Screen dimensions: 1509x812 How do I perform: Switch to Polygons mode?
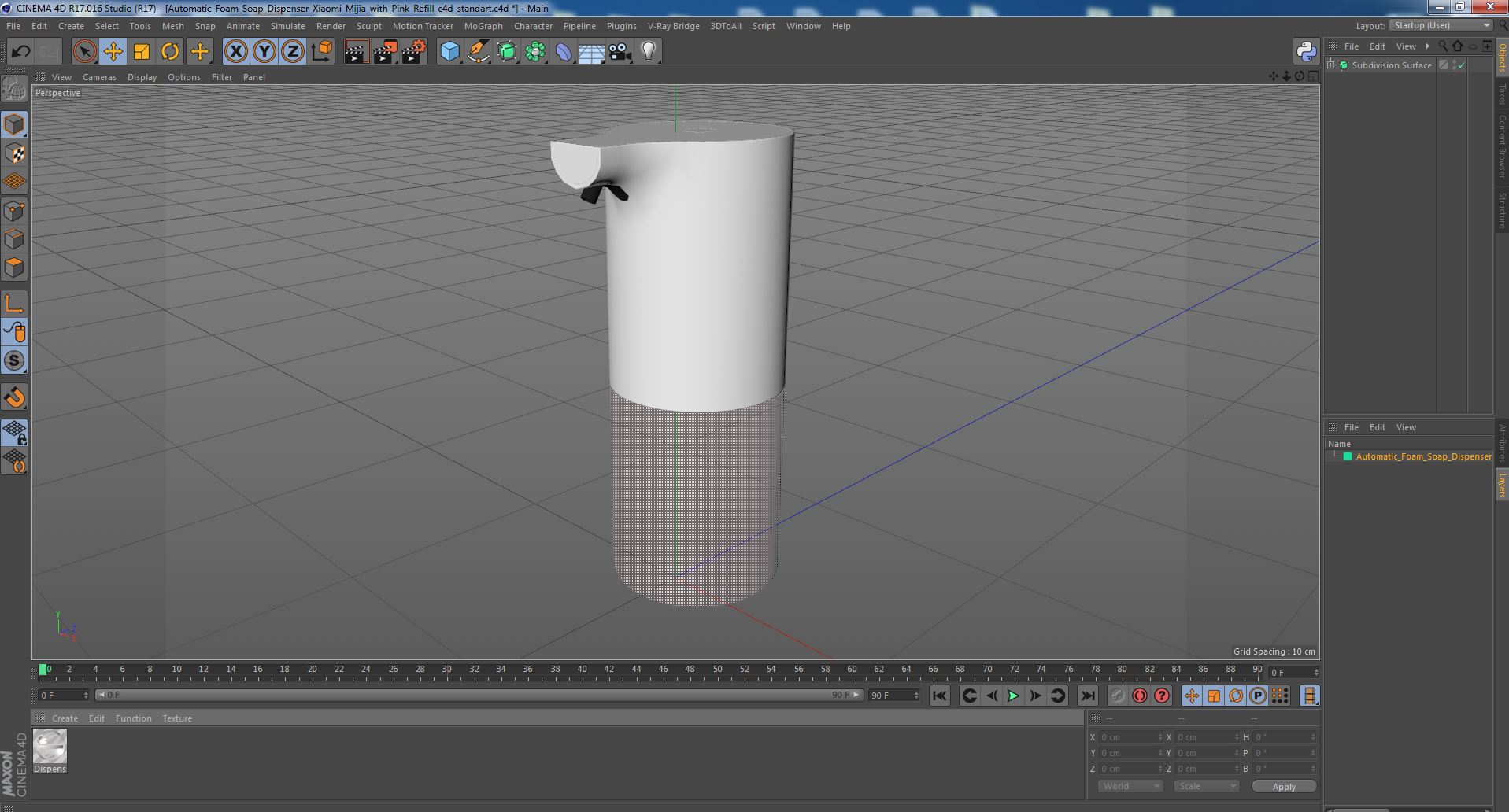[14, 268]
